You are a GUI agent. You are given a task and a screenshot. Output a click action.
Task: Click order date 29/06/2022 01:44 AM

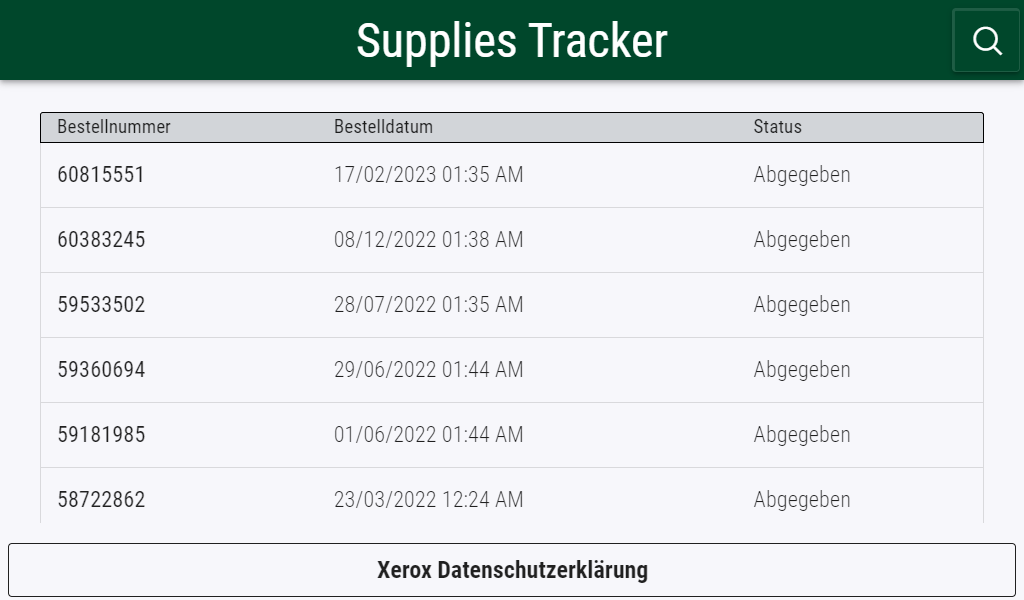(428, 370)
